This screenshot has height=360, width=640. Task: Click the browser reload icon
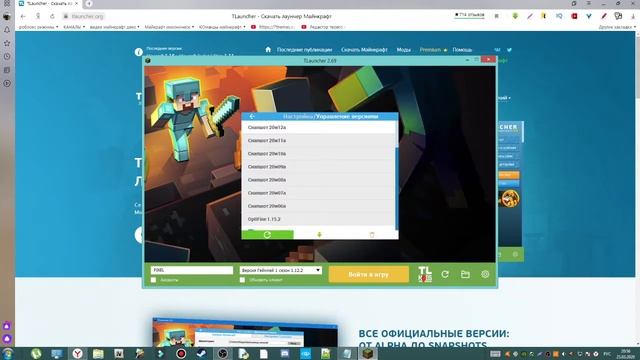coord(52,16)
